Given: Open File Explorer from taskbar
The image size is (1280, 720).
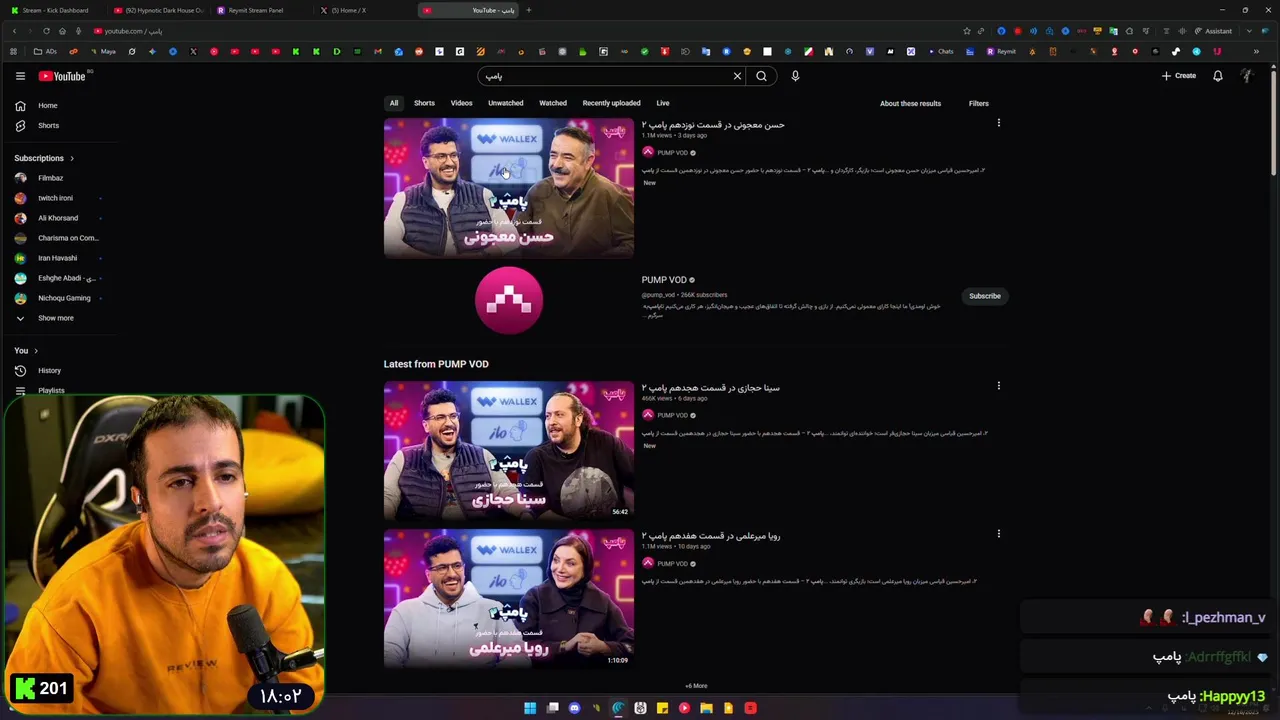Looking at the screenshot, I should pyautogui.click(x=706, y=708).
